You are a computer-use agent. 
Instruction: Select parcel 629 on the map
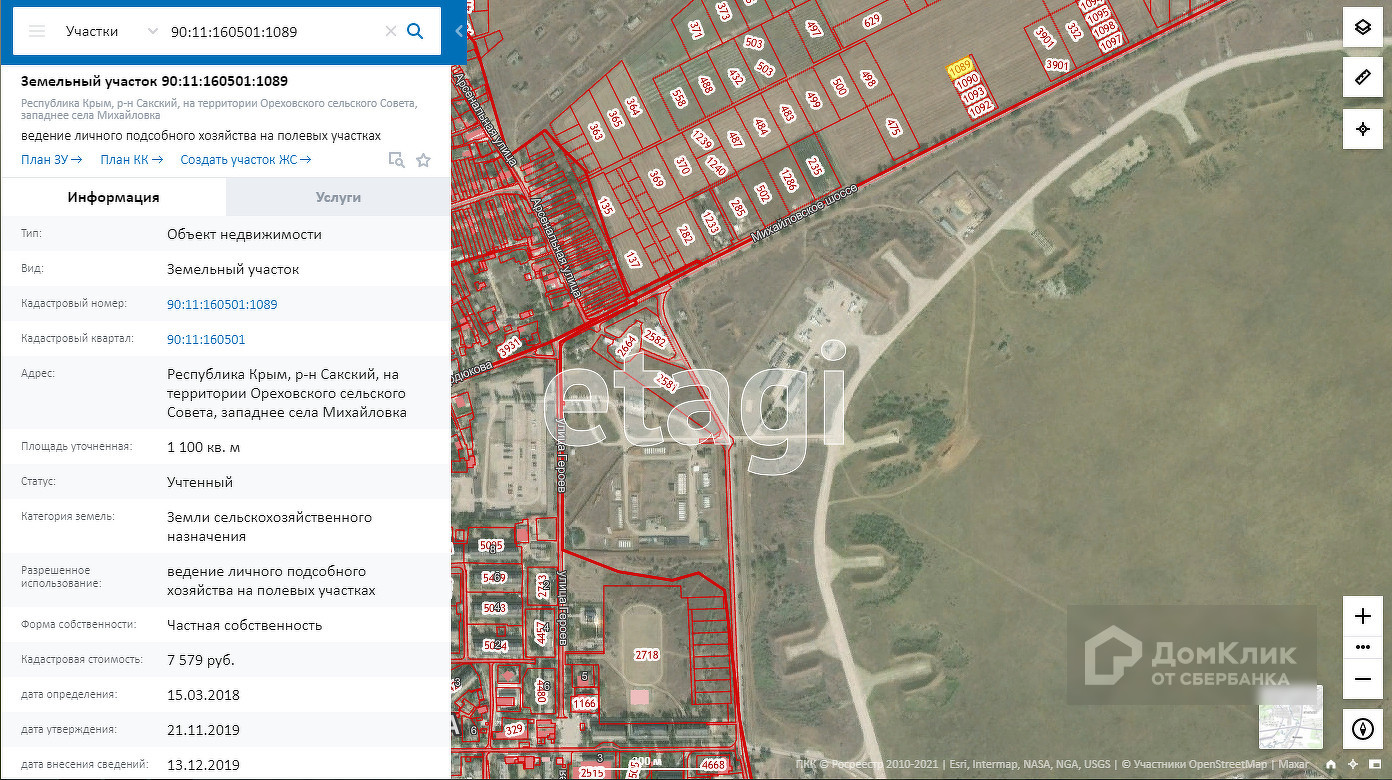coord(872,21)
